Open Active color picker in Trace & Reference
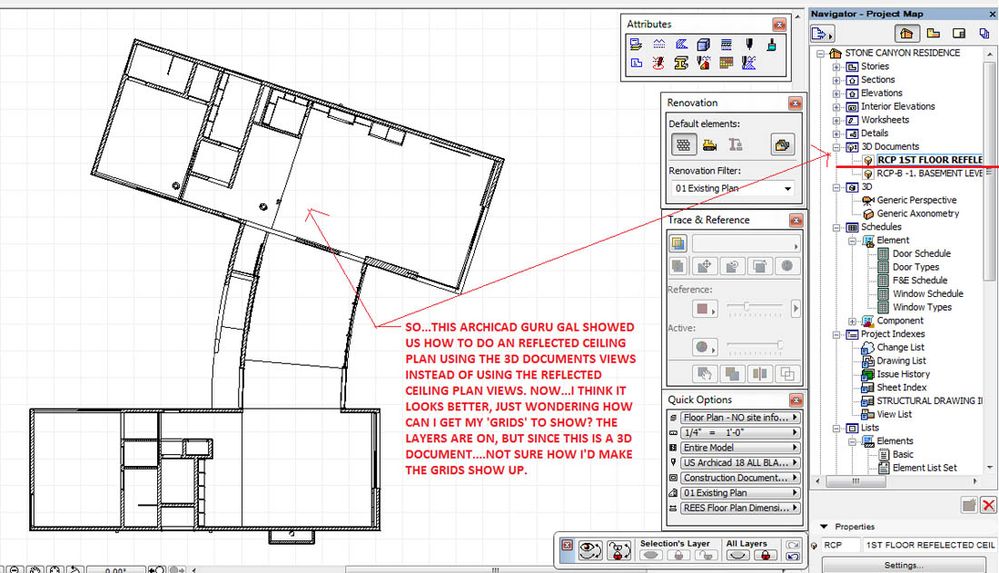The image size is (999, 573). pos(704,347)
